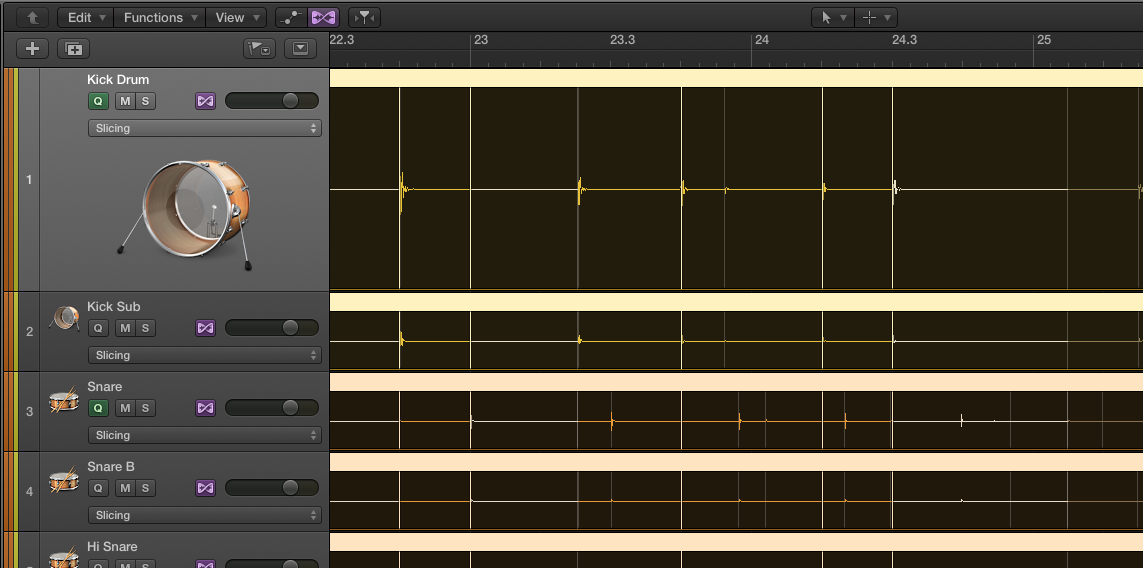Select the Snare B track name
The height and width of the screenshot is (568, 1143).
111,467
